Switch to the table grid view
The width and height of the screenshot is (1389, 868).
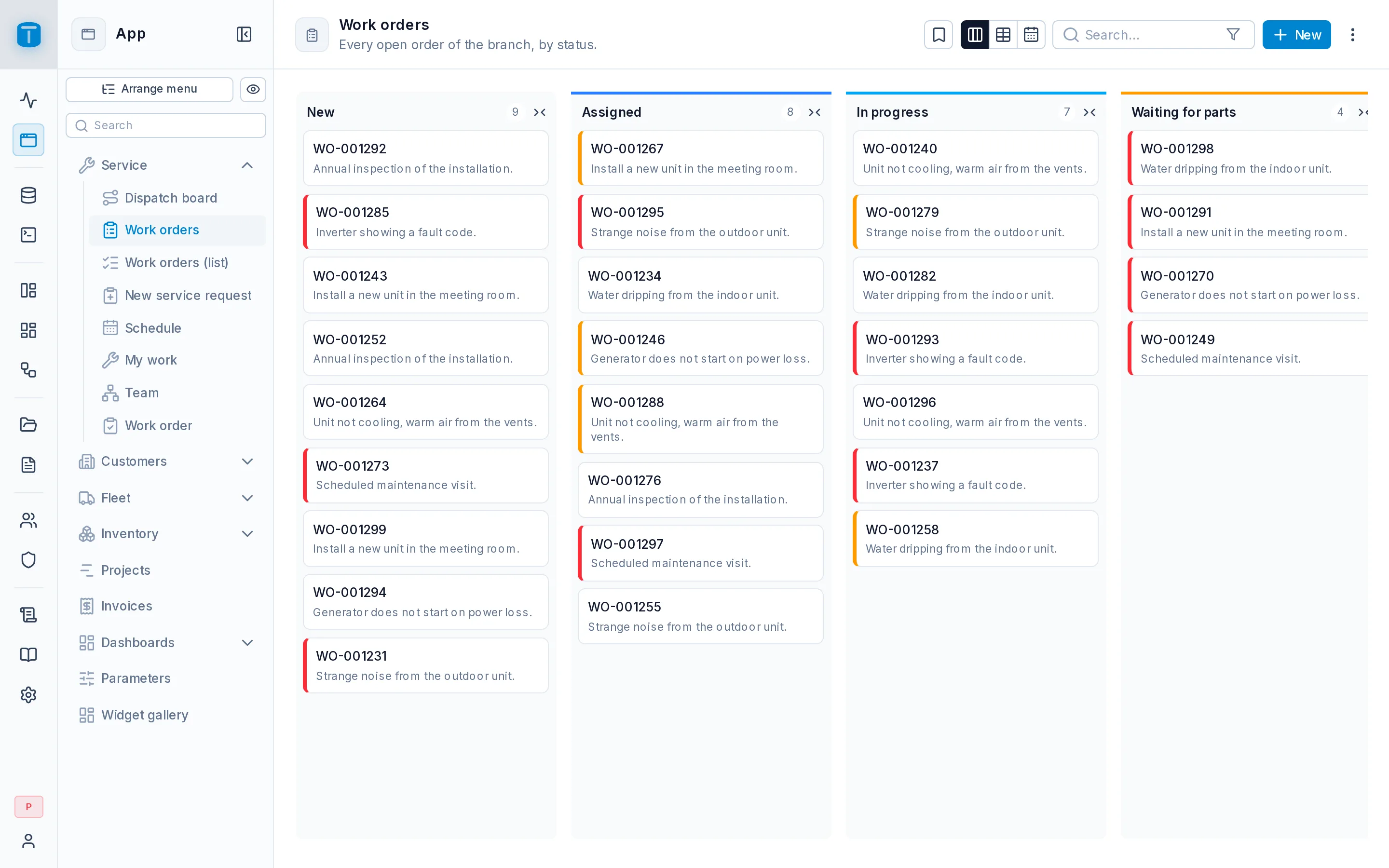1003,34
